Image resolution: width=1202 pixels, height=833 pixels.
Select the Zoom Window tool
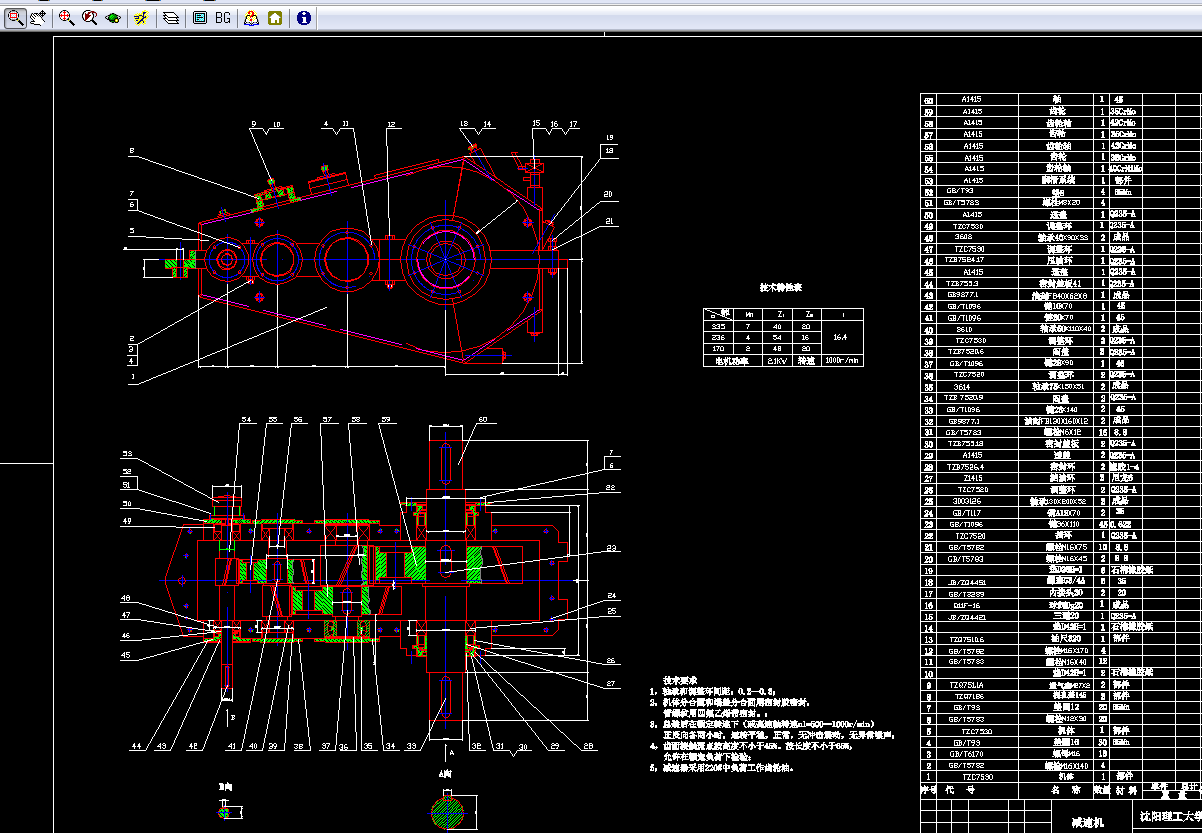[x=15, y=17]
